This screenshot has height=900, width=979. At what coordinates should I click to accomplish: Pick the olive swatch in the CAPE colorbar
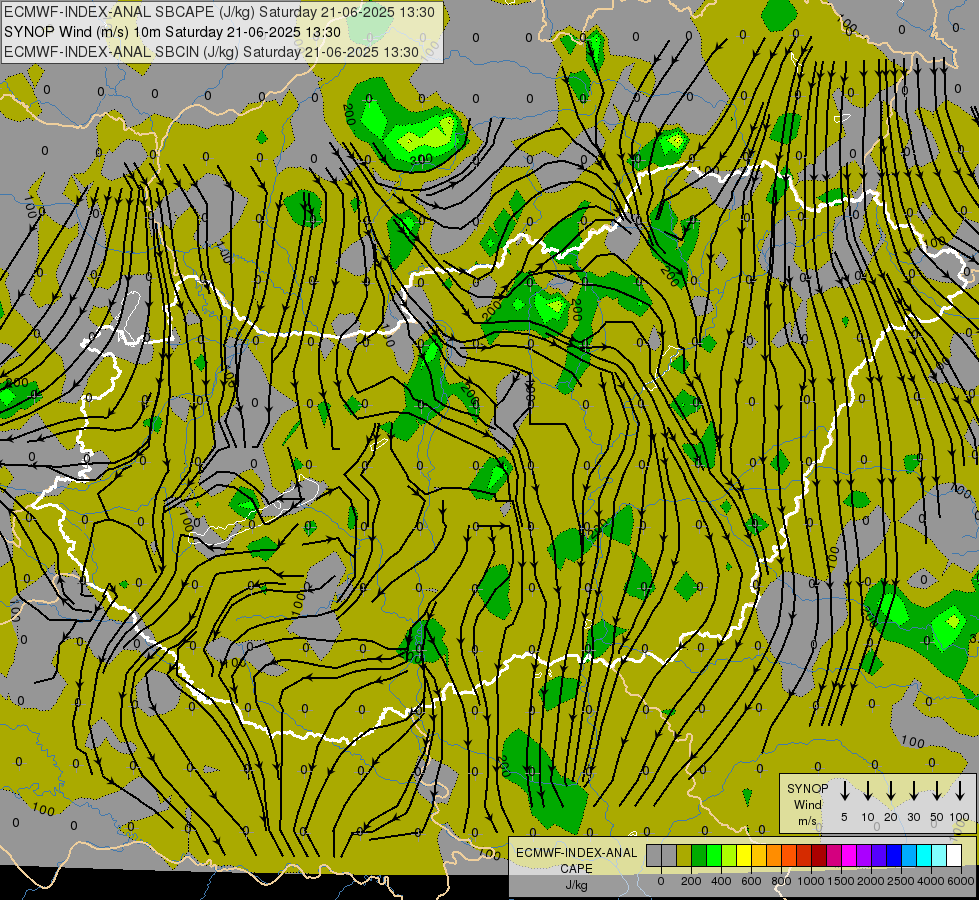[684, 856]
